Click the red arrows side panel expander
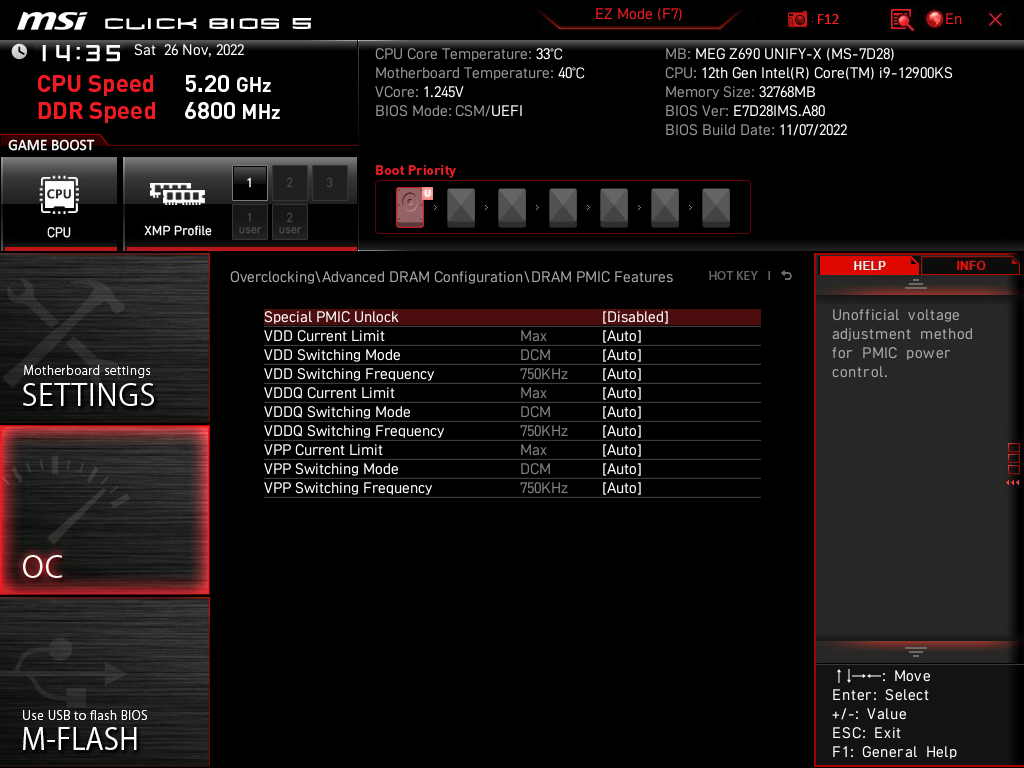The width and height of the screenshot is (1024, 768). [1013, 483]
